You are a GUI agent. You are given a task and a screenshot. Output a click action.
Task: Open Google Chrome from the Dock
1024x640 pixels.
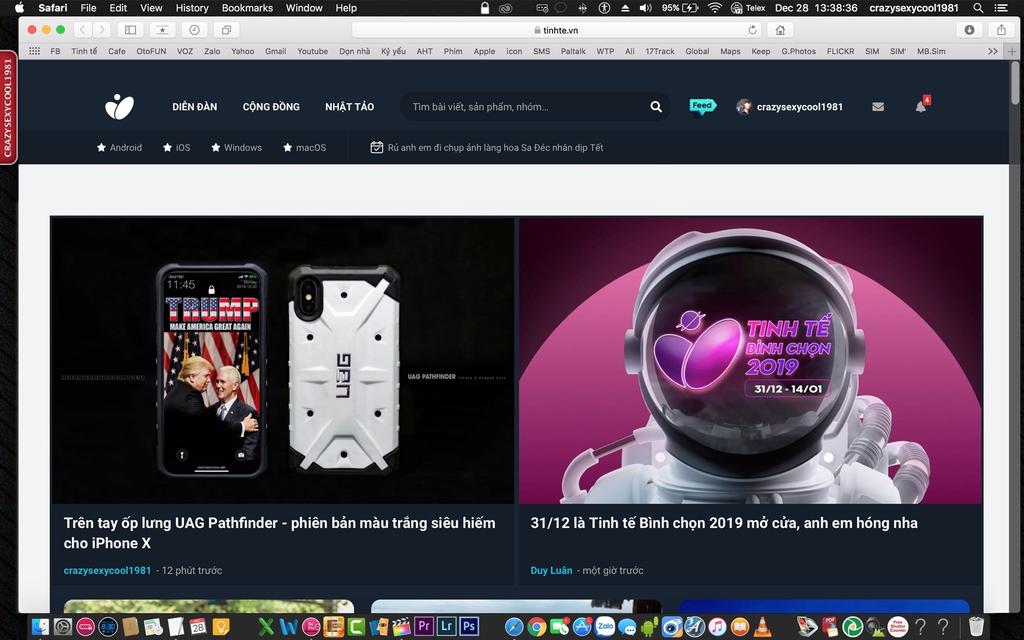[x=537, y=627]
